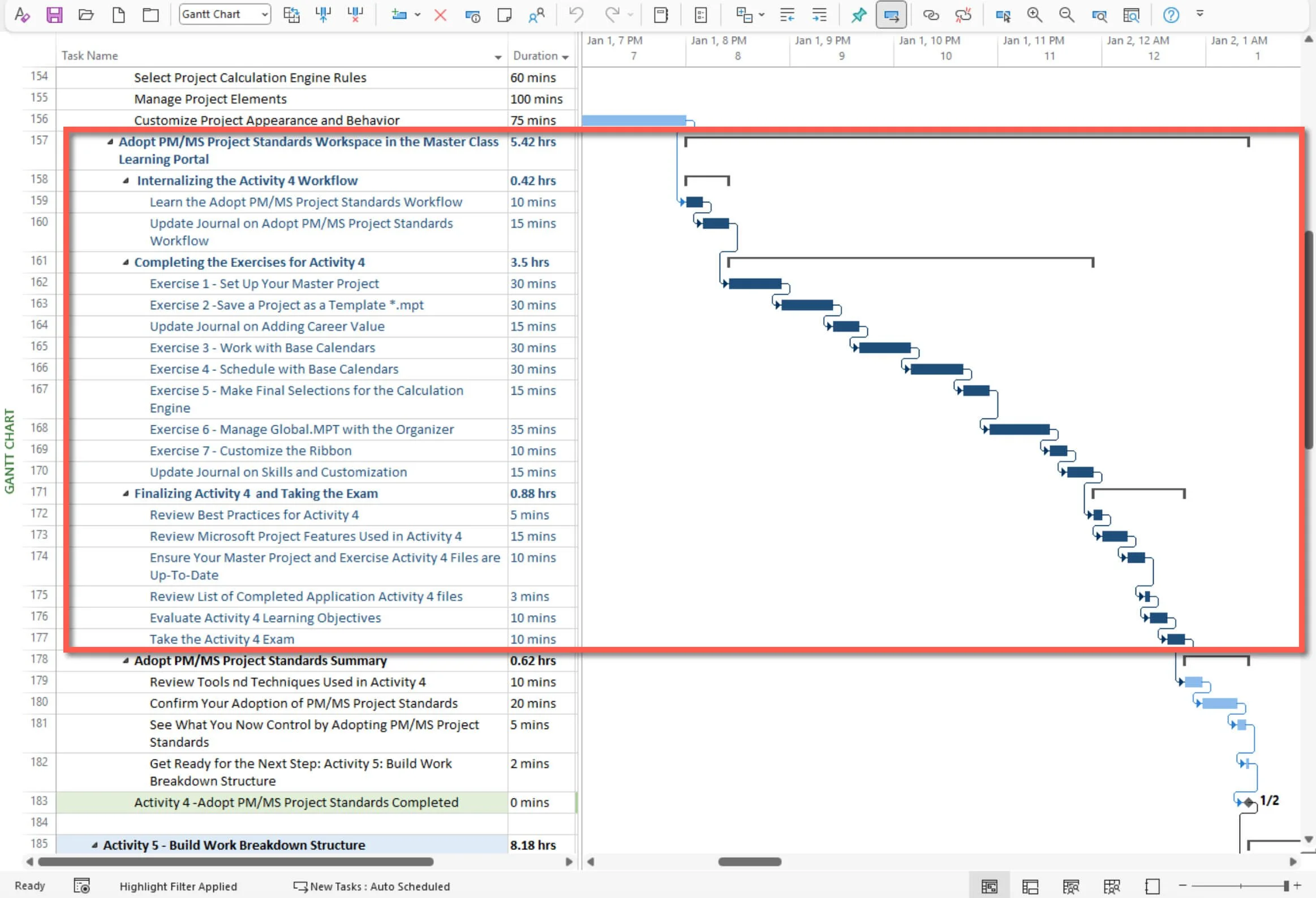Switch to Team Planner view shortcut in status bar
Image resolution: width=1316 pixels, height=898 pixels.
[1070, 886]
